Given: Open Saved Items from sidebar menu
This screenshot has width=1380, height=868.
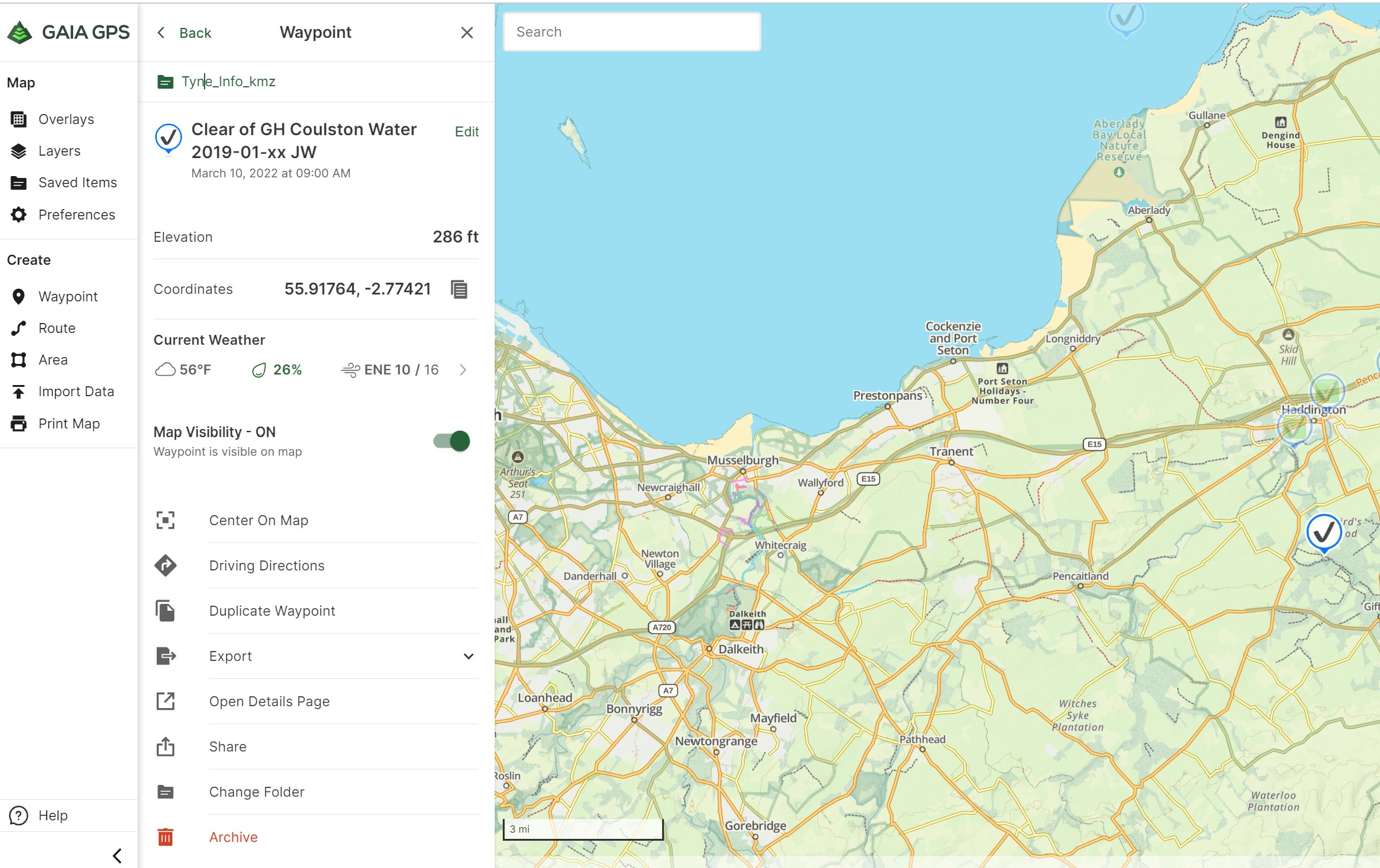Looking at the screenshot, I should click(x=77, y=182).
